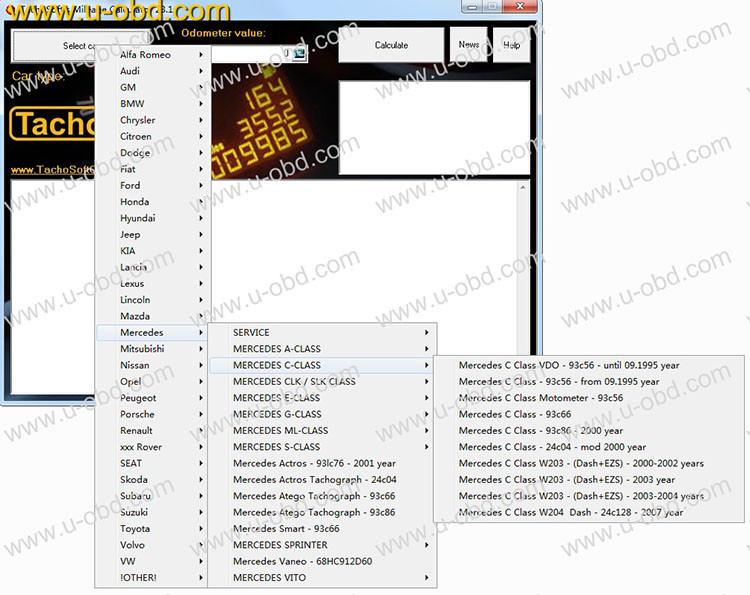Open the Audi brand submenu

coord(153,71)
